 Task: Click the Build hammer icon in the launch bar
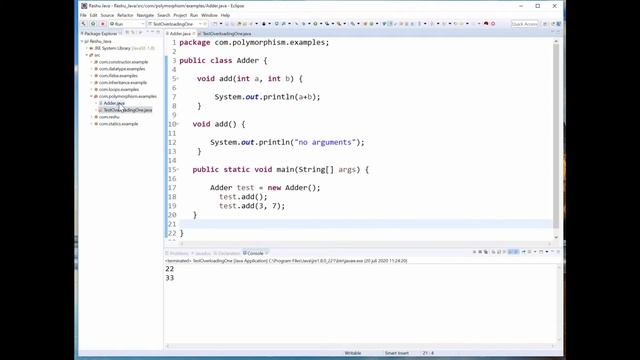[84, 24]
